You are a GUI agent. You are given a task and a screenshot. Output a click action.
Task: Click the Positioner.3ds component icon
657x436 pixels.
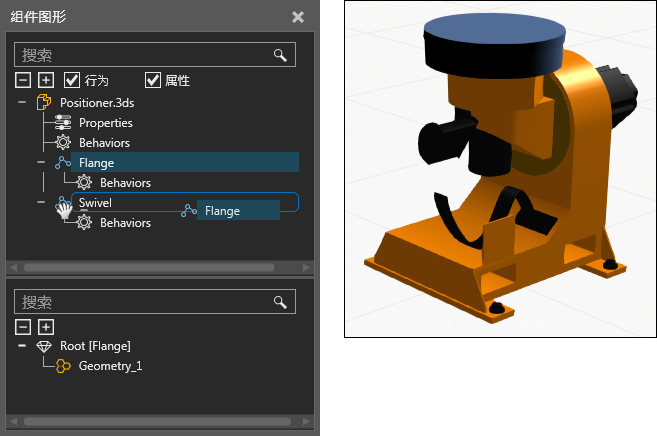tap(44, 102)
